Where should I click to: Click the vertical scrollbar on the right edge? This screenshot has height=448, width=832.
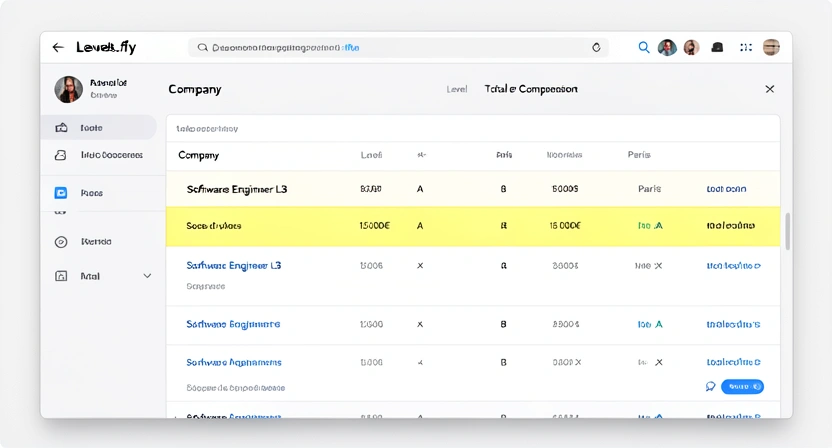point(787,231)
